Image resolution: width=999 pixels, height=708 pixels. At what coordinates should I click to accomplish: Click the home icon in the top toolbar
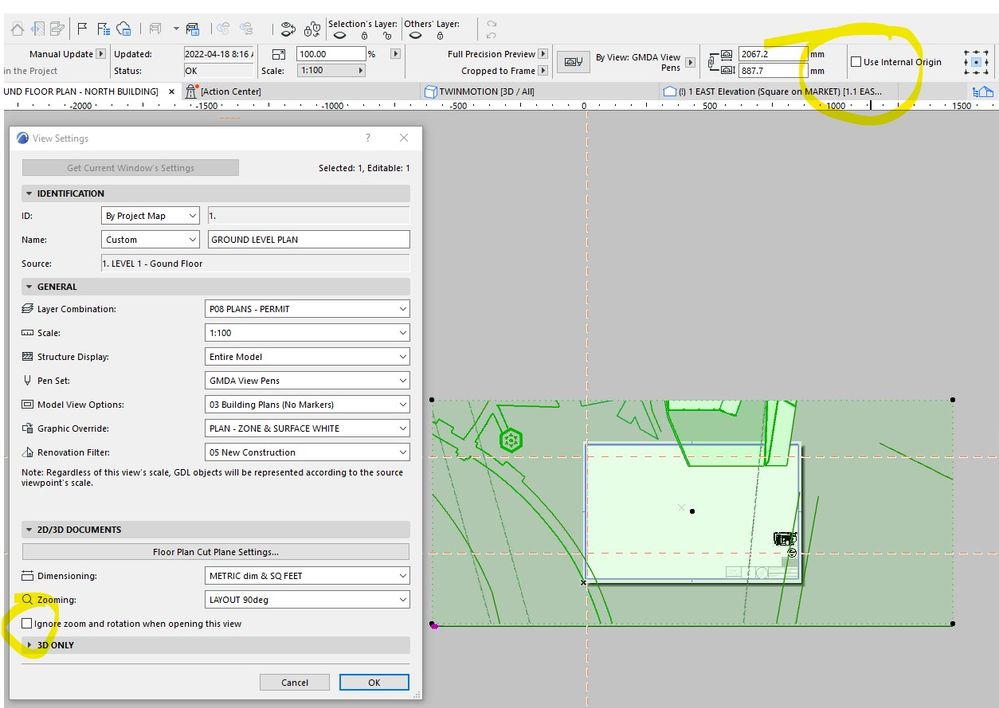[16, 29]
